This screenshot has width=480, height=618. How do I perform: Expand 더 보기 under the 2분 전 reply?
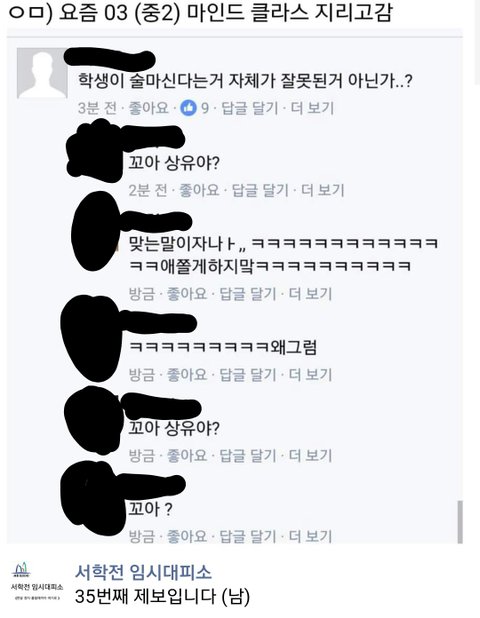click(x=323, y=190)
